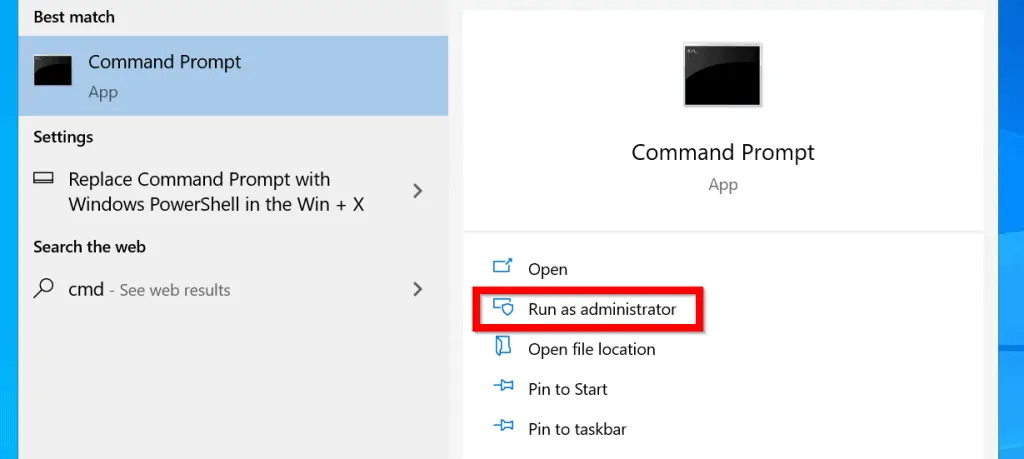Click the settings icon beside Replace Command Prompt
1024x459 pixels.
[x=43, y=178]
